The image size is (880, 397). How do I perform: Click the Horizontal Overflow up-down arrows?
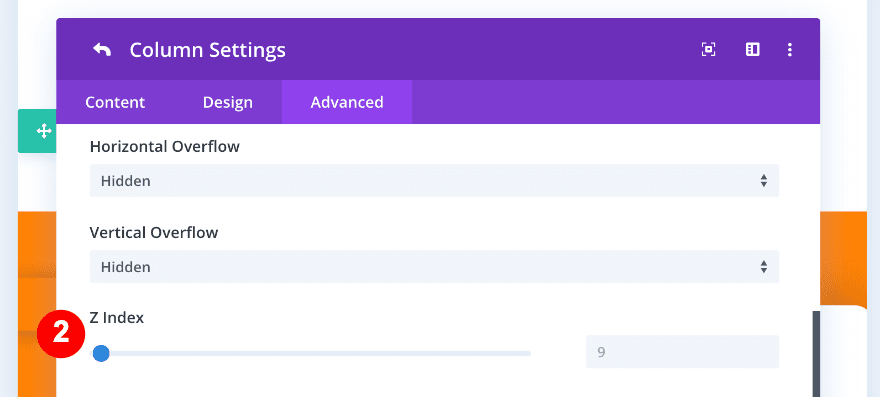point(764,181)
